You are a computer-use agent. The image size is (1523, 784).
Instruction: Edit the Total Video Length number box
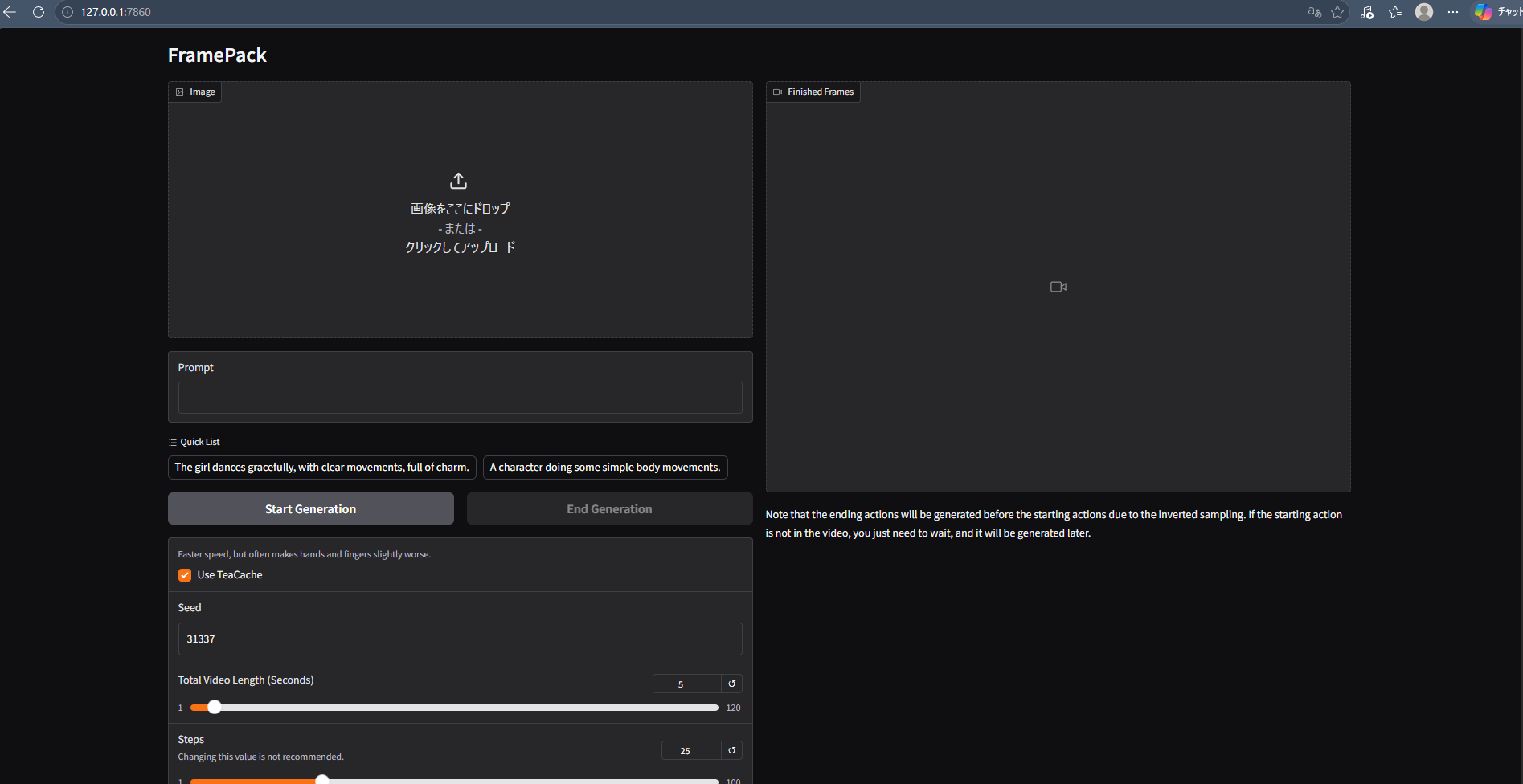(x=687, y=684)
